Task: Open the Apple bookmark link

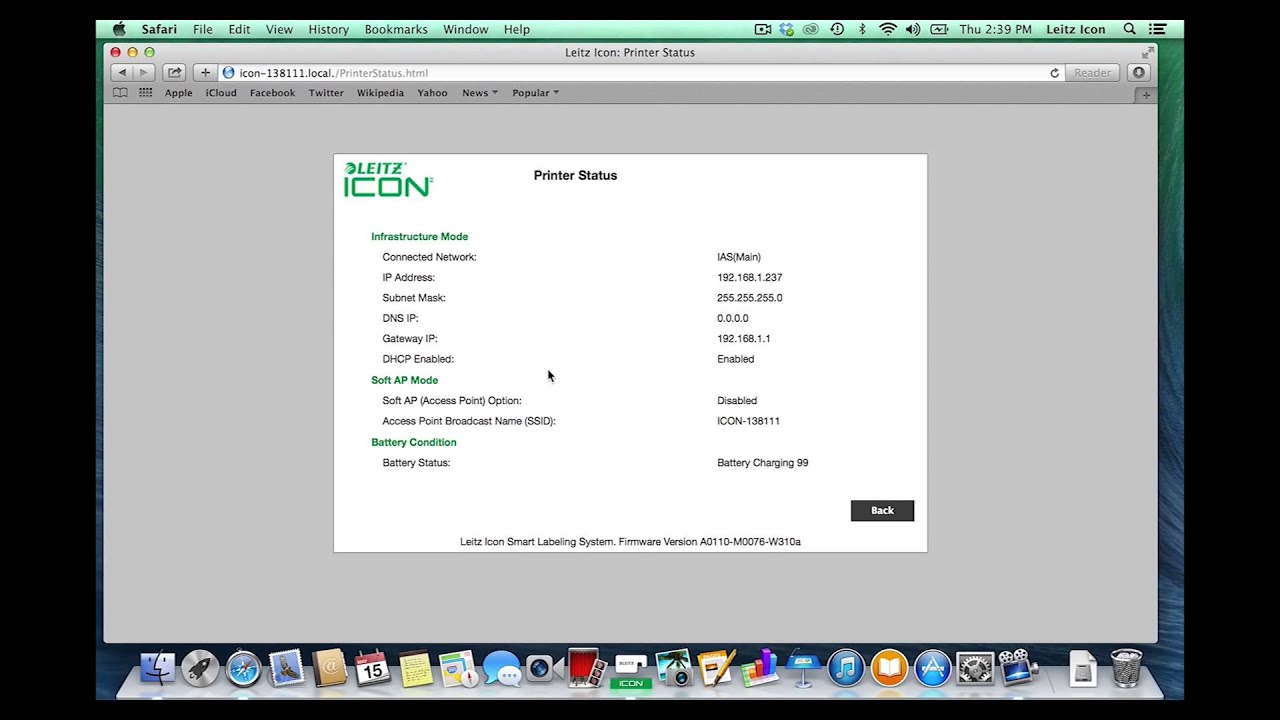Action: (x=178, y=93)
